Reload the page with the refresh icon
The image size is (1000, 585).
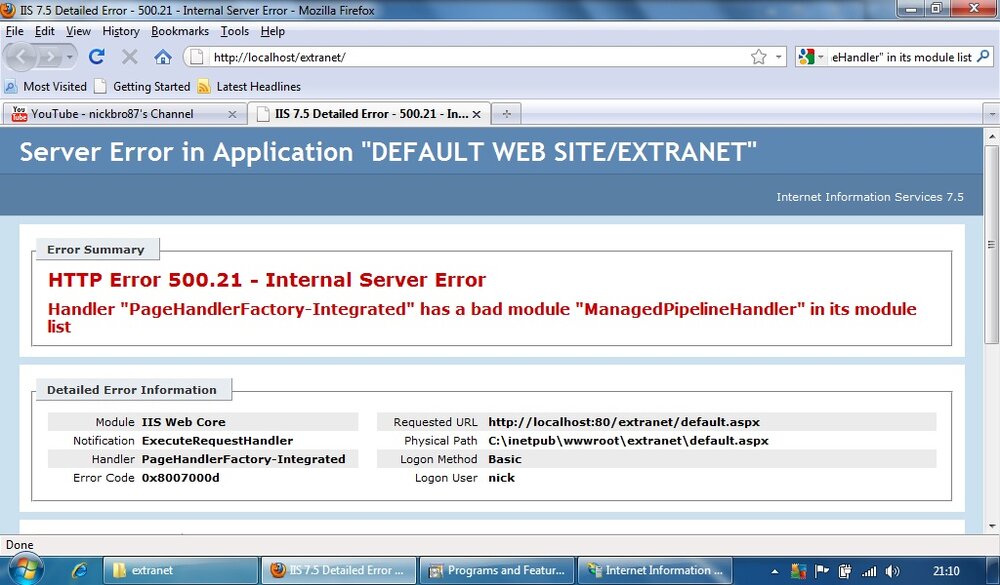pos(96,57)
